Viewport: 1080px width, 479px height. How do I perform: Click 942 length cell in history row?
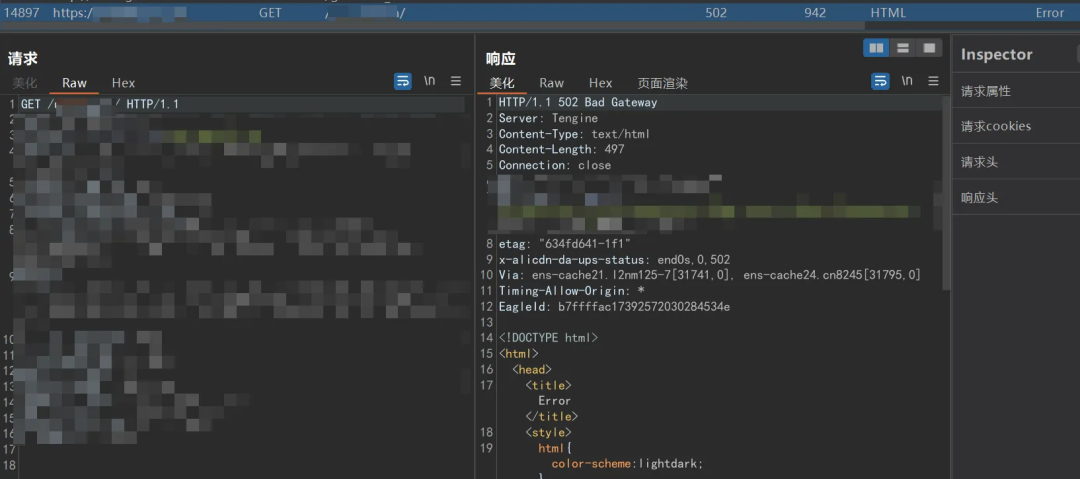815,12
